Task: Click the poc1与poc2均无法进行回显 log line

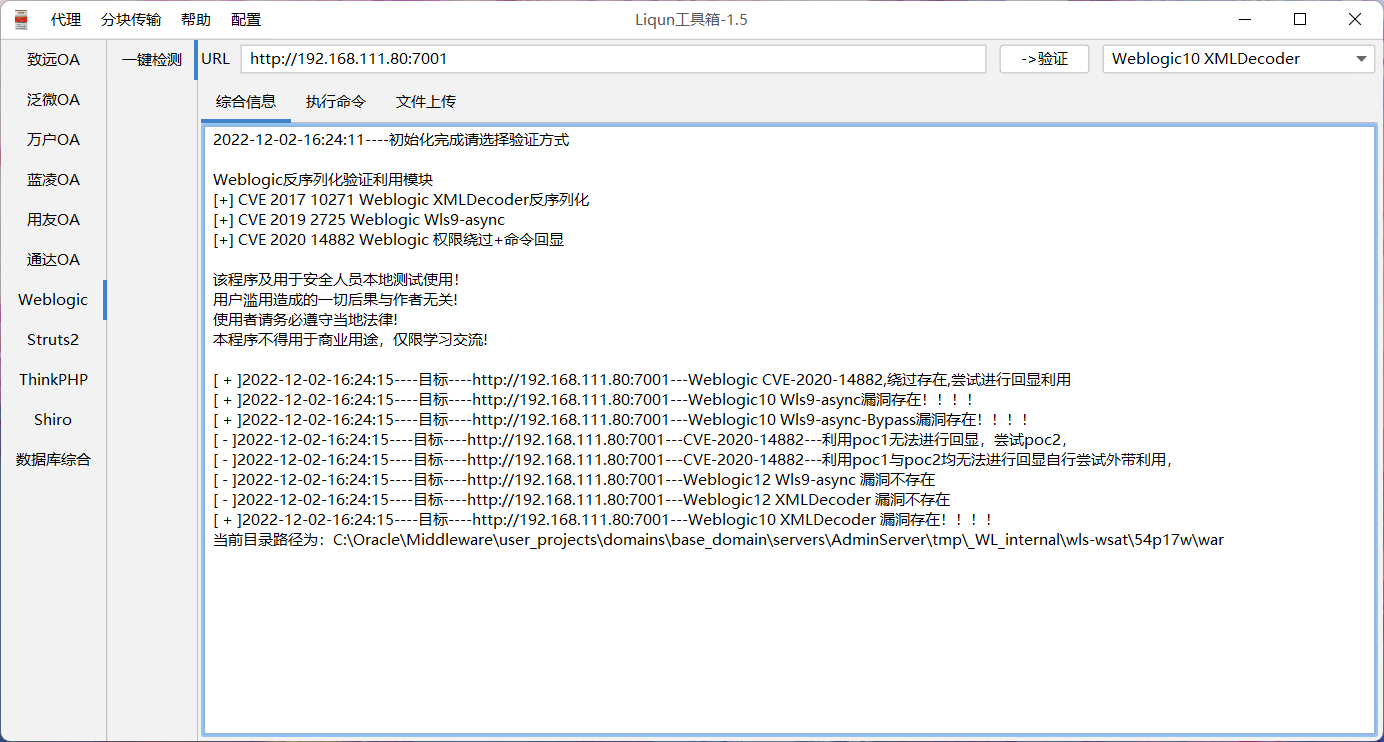Action: coord(692,460)
